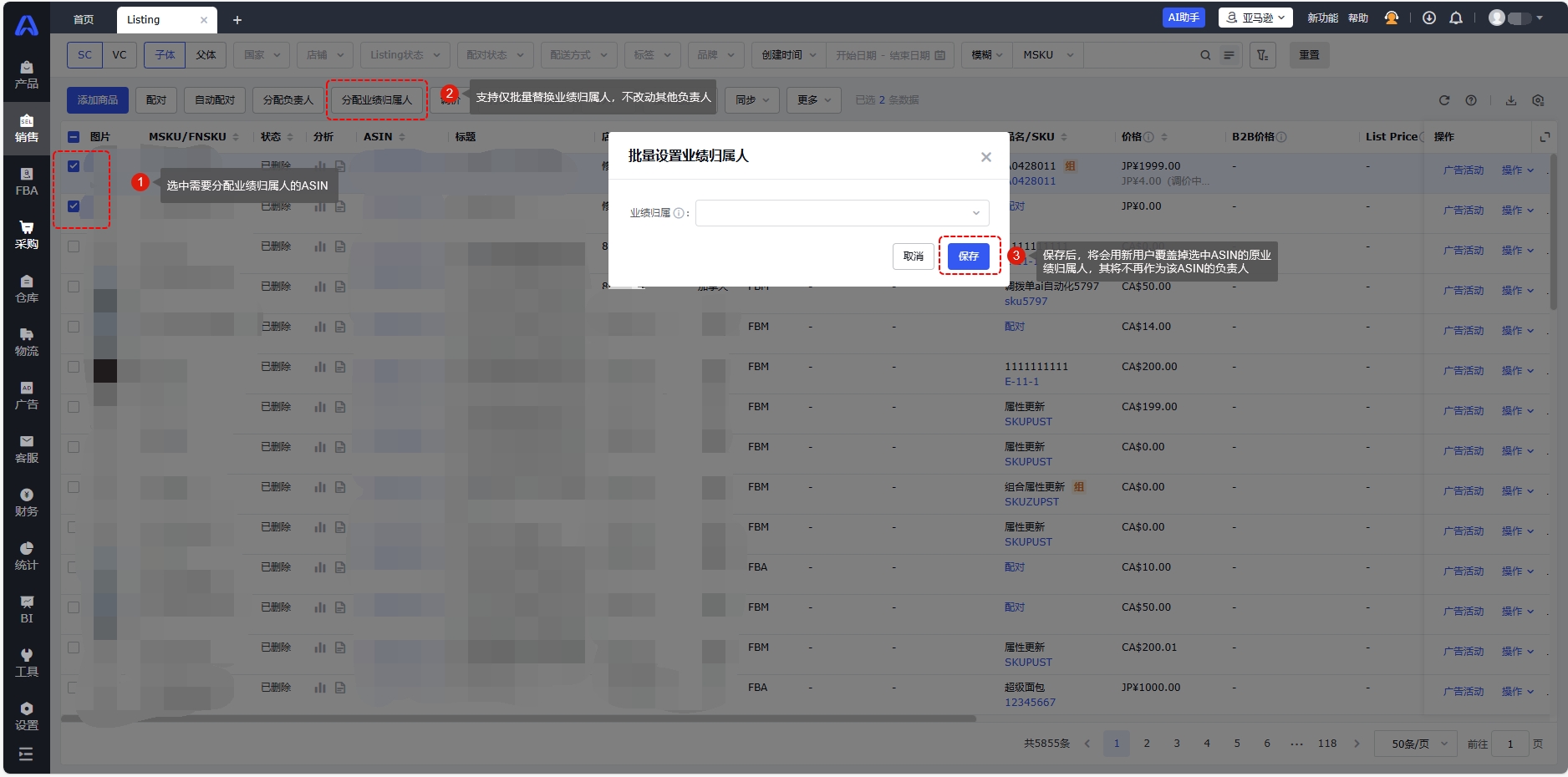The width and height of the screenshot is (1568, 777).
Task: Open the AI助手 button
Action: click(x=1184, y=18)
